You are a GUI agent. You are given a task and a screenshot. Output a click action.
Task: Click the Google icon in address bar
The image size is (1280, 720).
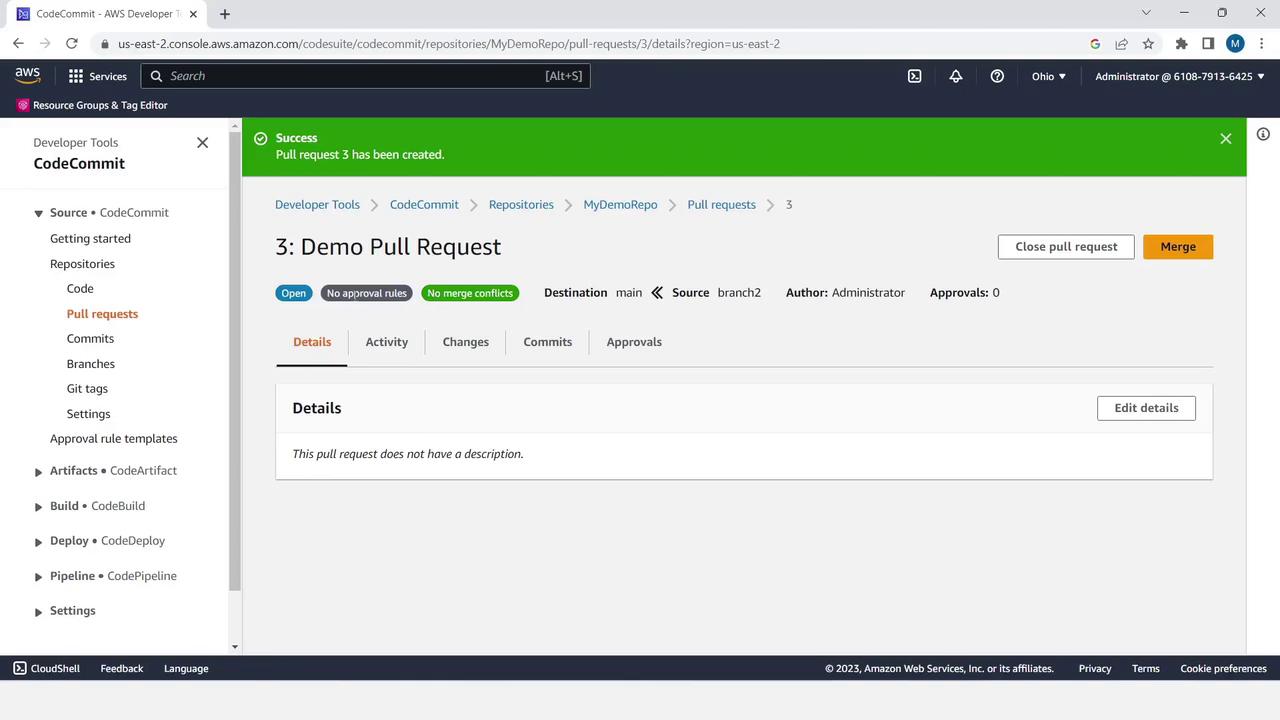[1095, 44]
